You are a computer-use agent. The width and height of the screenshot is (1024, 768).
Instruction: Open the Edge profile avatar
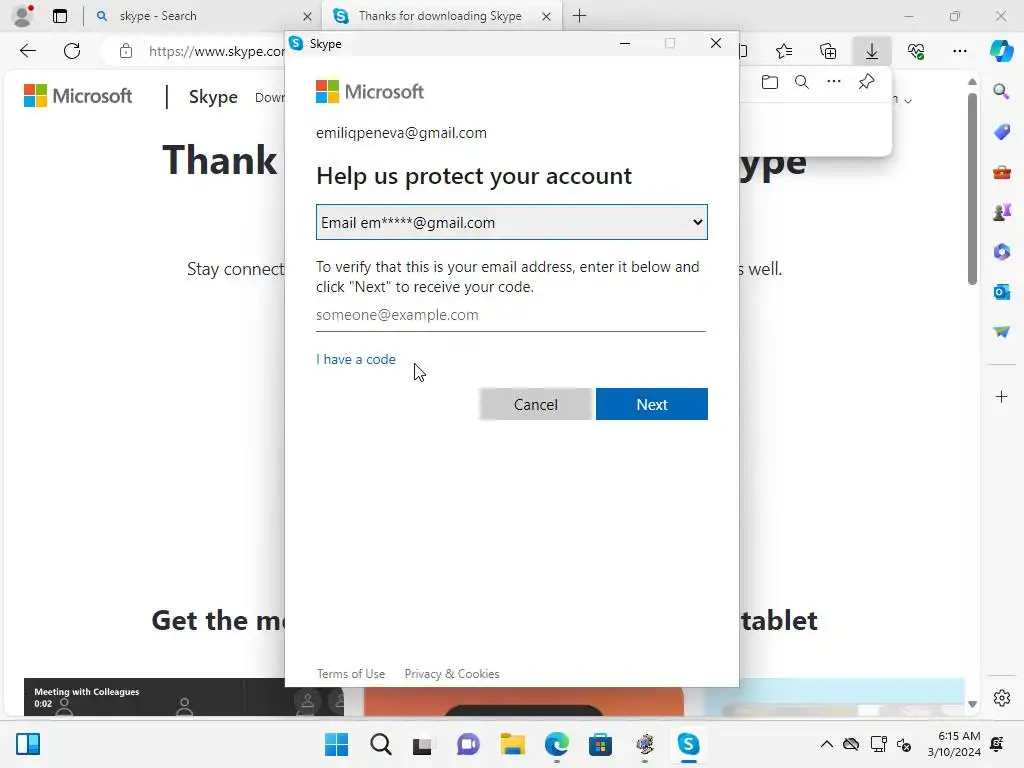point(23,16)
